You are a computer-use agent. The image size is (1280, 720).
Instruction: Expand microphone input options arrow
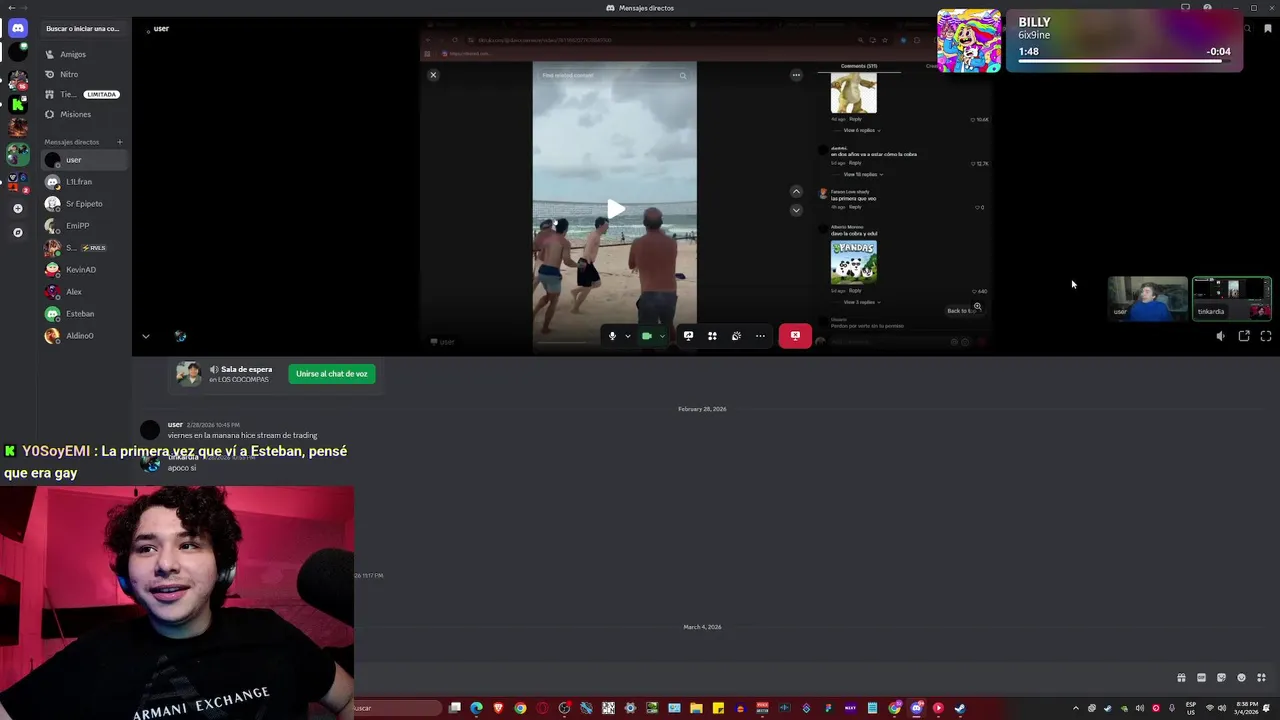[628, 336]
